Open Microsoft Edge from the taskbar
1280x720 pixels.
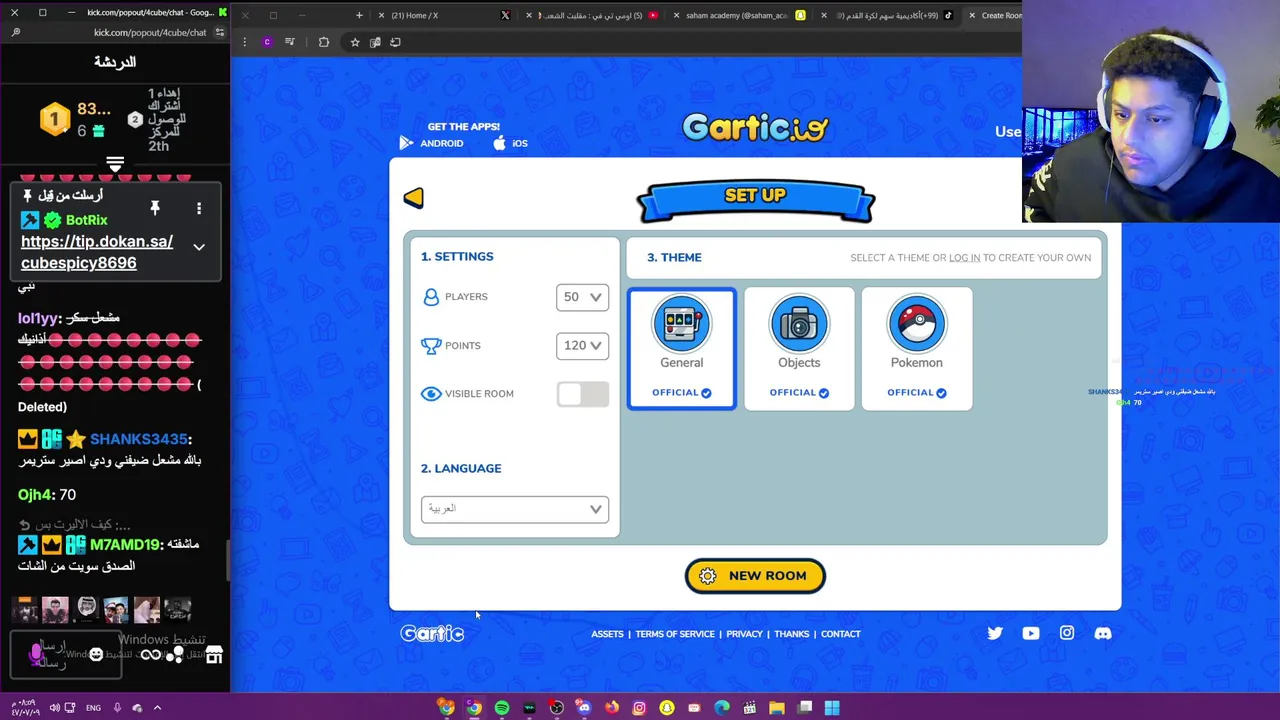[x=722, y=708]
